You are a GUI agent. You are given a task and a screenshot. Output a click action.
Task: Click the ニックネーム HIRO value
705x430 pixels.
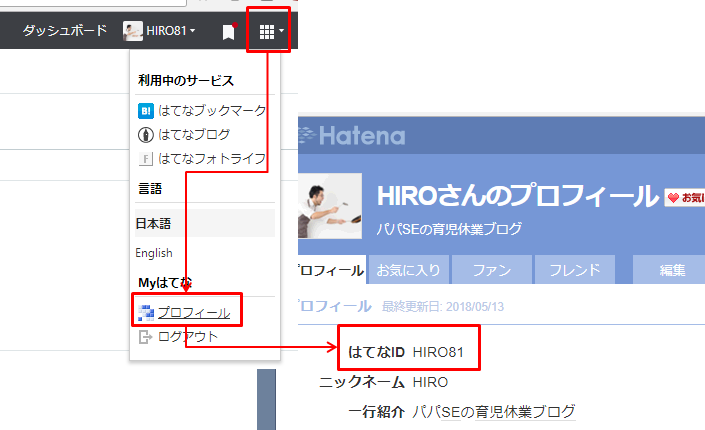430,382
